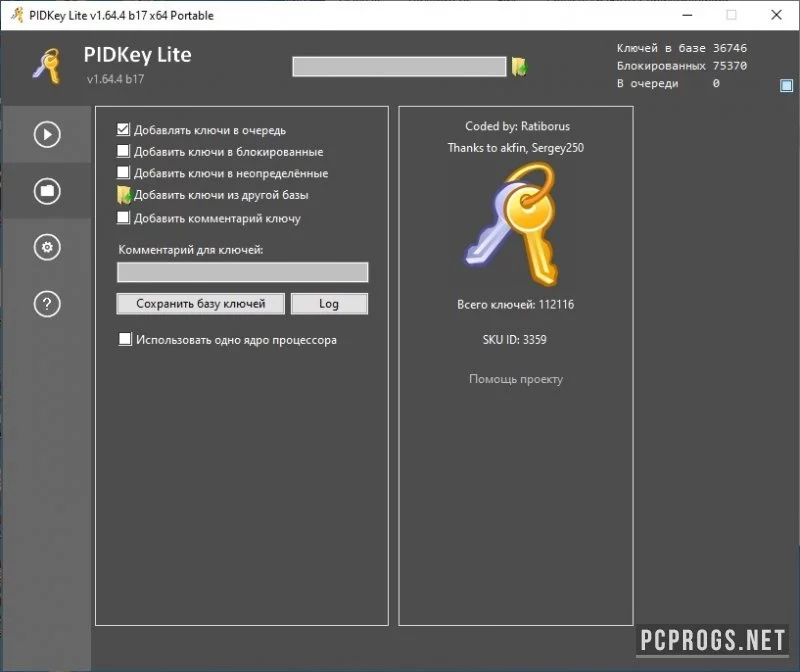Click the 'v1.64.4 b17' version text
The height and width of the screenshot is (672, 800).
pos(115,79)
